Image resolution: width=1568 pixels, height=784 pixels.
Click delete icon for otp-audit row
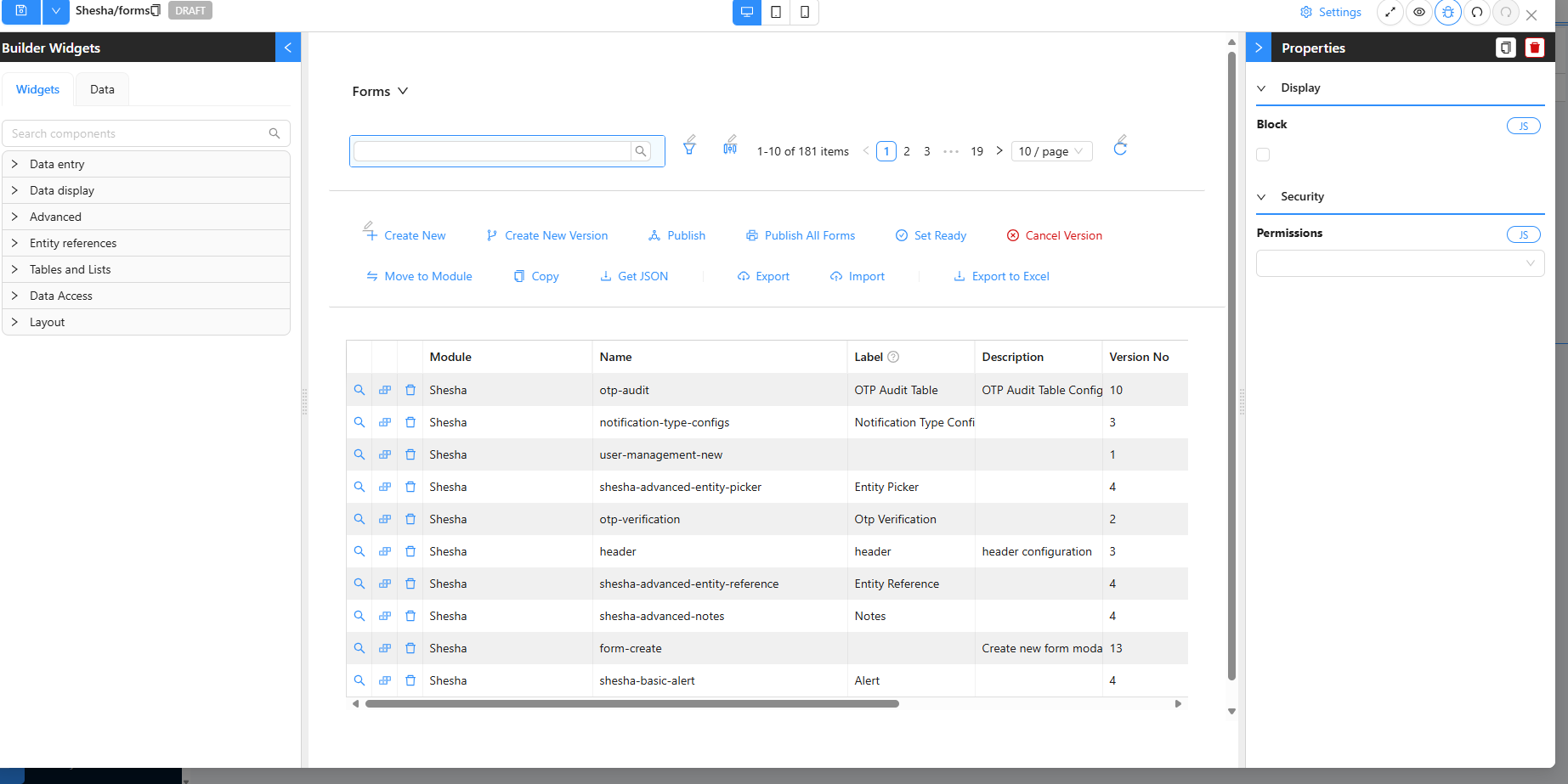(410, 390)
